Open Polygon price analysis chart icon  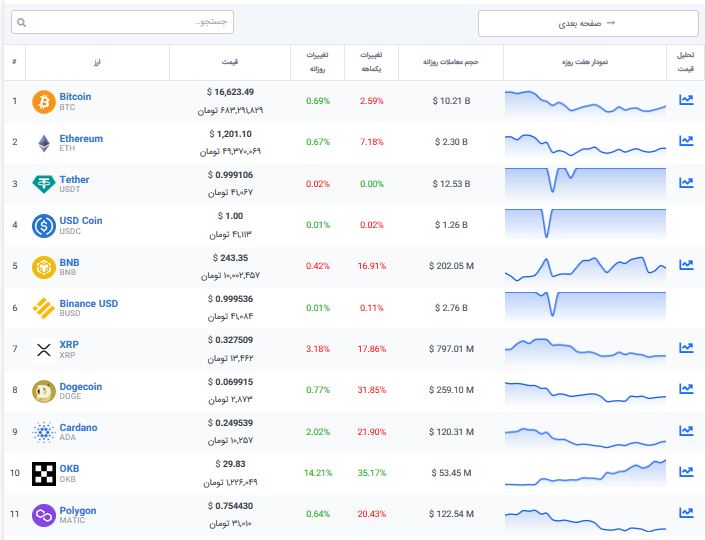tap(686, 513)
